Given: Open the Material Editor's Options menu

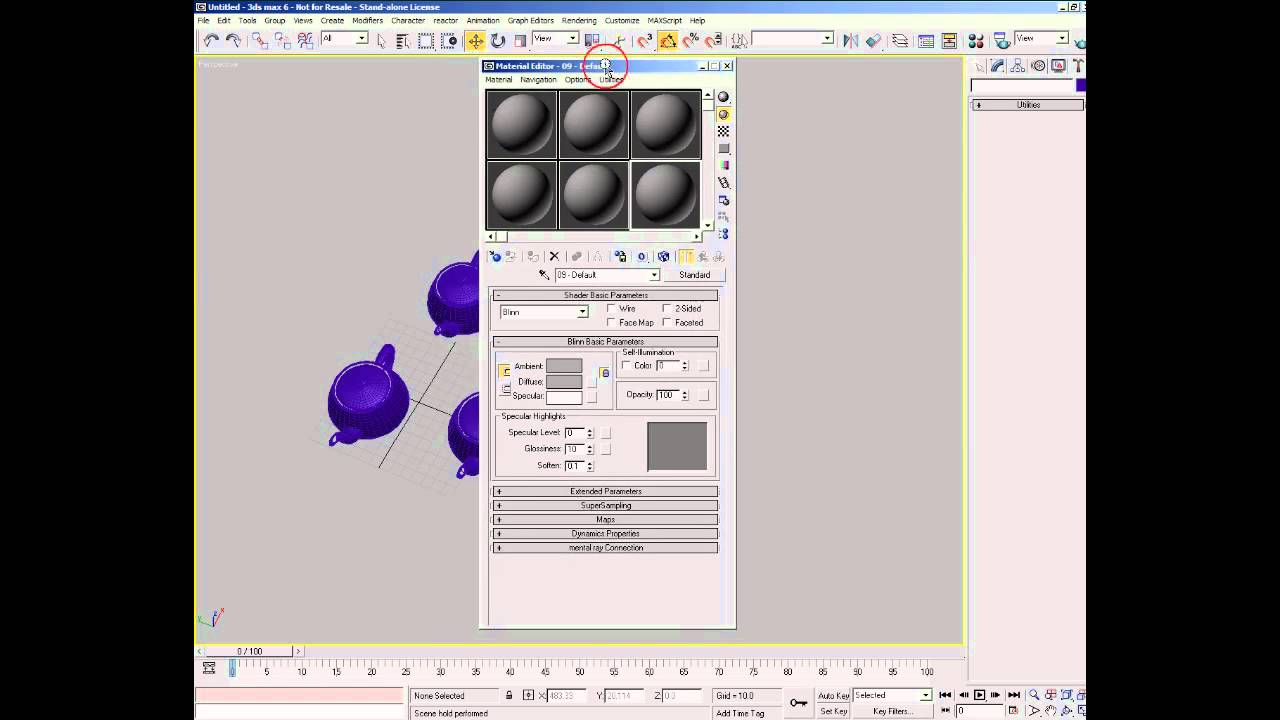Looking at the screenshot, I should pos(578,80).
